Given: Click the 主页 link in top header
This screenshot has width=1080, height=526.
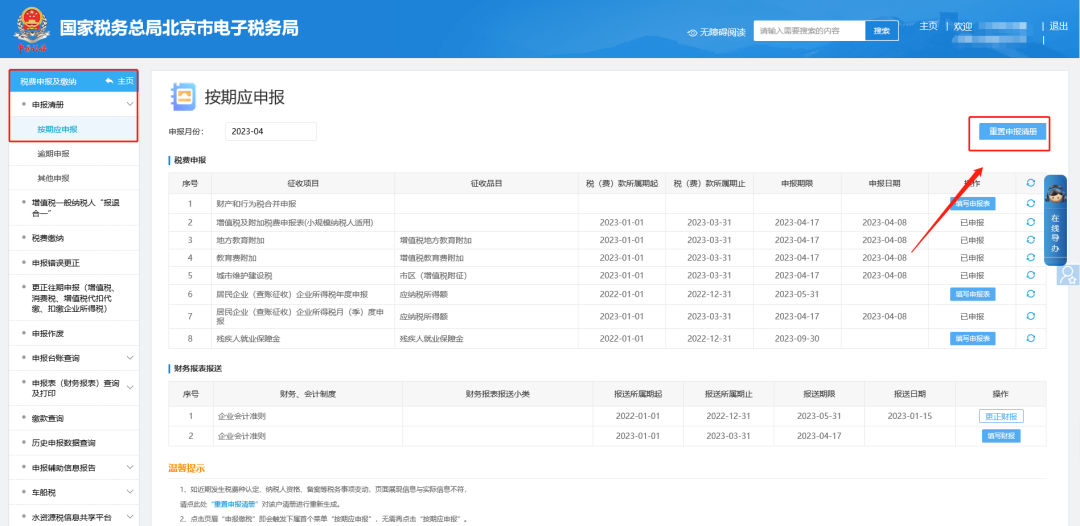Looking at the screenshot, I should coord(928,26).
